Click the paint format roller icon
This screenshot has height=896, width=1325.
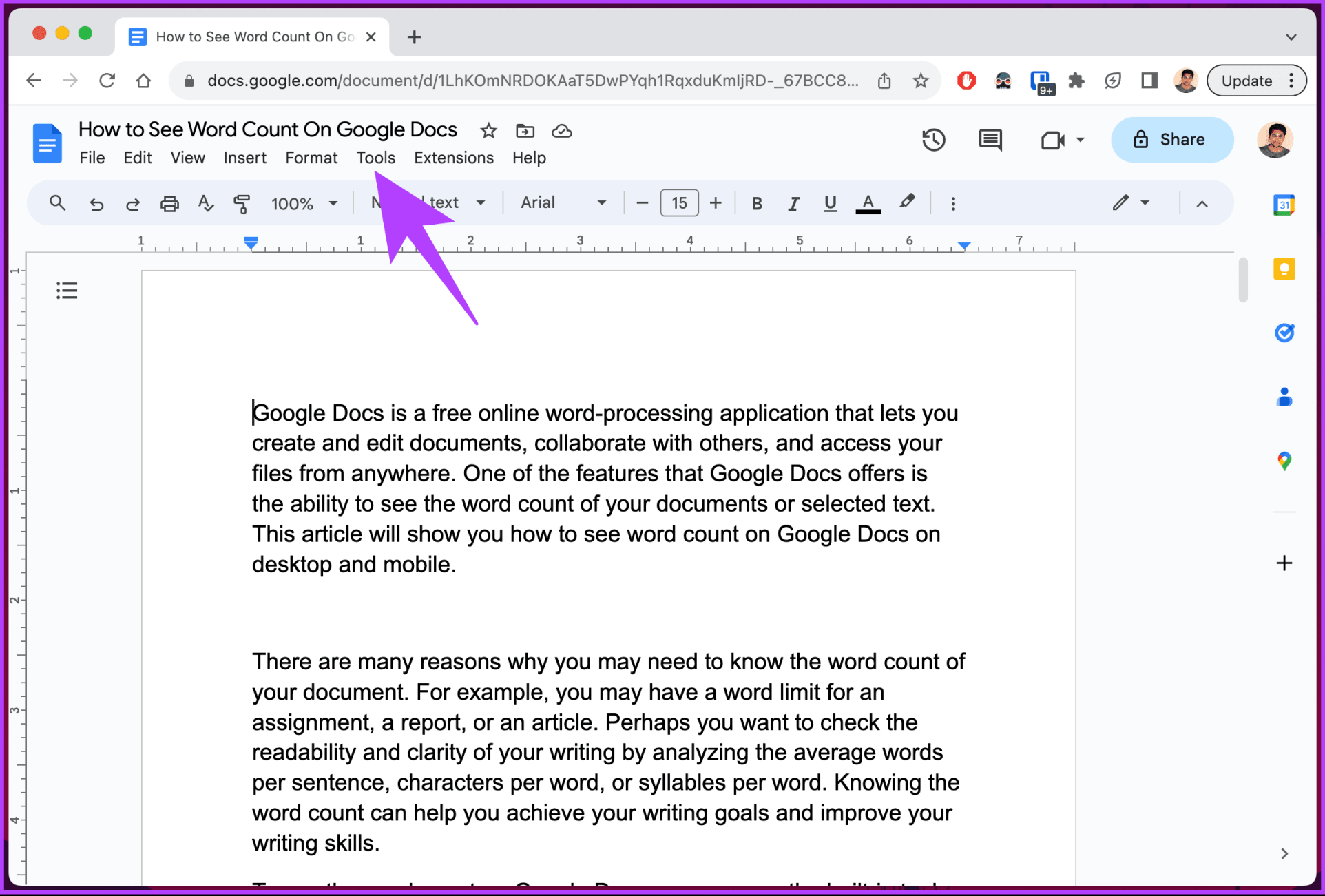coord(242,203)
